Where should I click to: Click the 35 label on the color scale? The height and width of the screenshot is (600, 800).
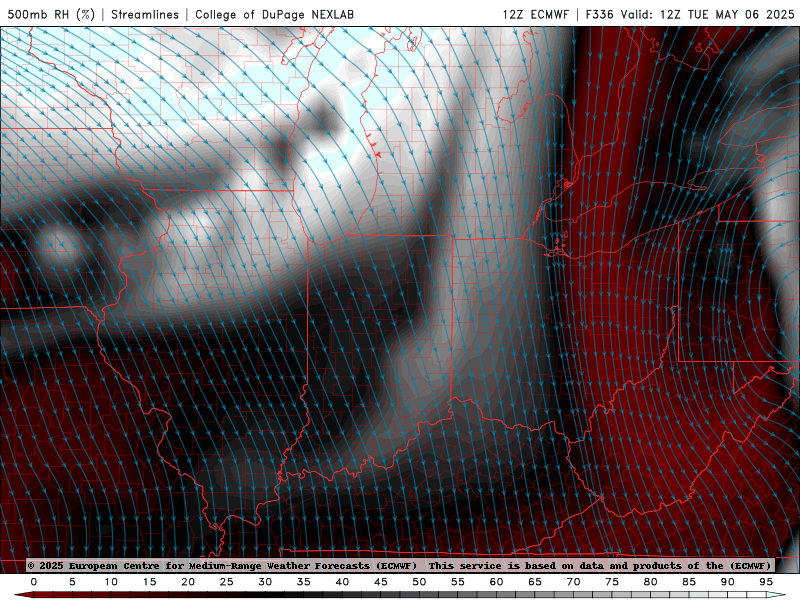tap(304, 582)
